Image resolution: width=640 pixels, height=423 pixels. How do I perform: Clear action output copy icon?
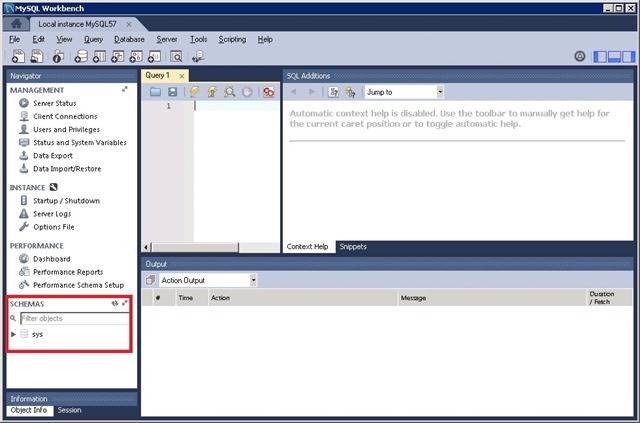tap(151, 280)
